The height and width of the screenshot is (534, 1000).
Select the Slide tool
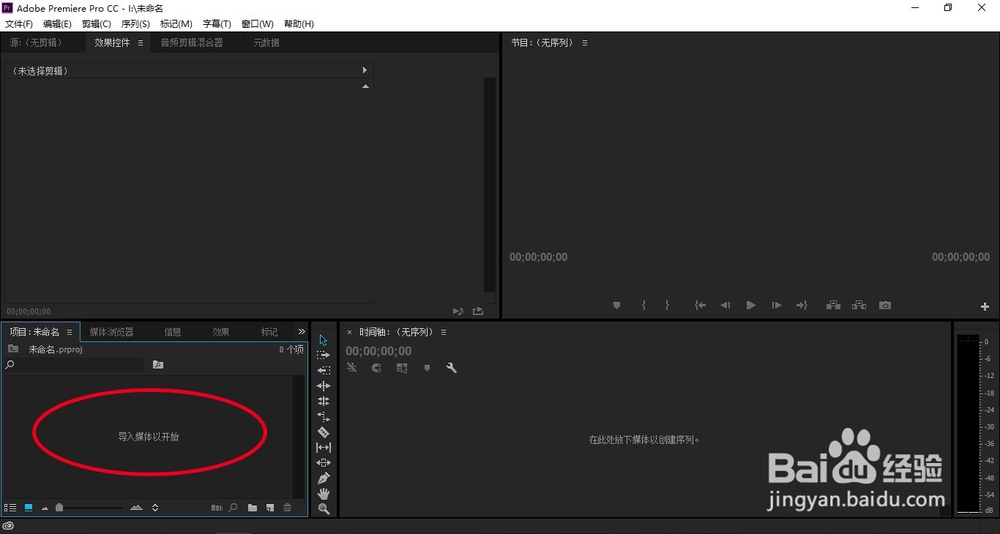tap(323, 463)
